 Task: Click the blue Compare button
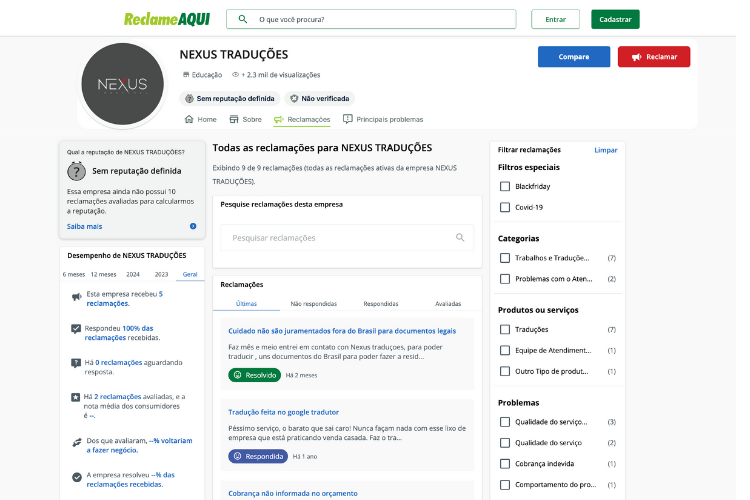point(574,56)
